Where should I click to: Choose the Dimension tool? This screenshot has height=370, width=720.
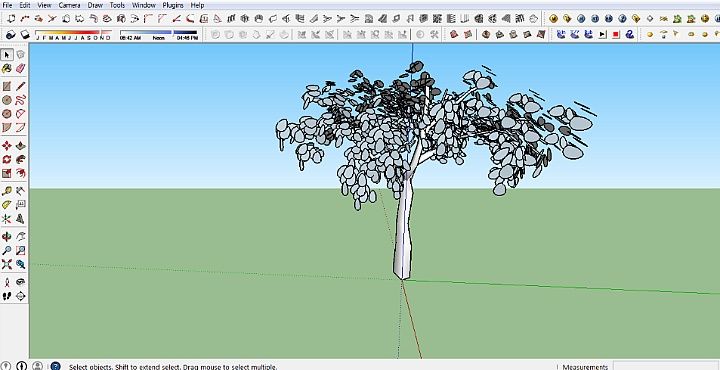[x=20, y=191]
